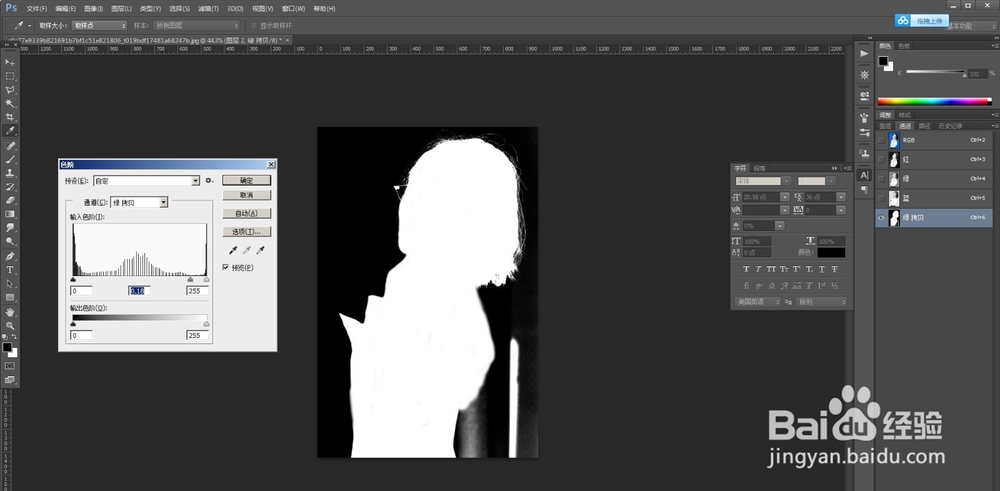Click the text color swatch in Character panel
This screenshot has height=491, width=1000.
click(831, 253)
